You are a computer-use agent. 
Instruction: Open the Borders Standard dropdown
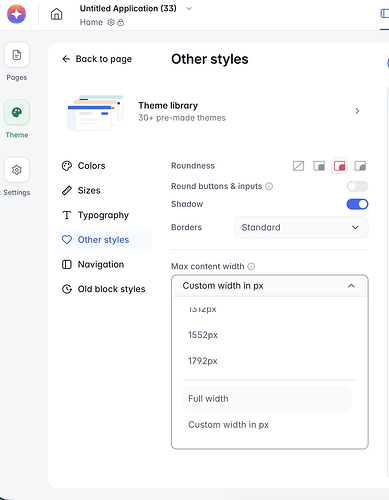click(x=301, y=227)
